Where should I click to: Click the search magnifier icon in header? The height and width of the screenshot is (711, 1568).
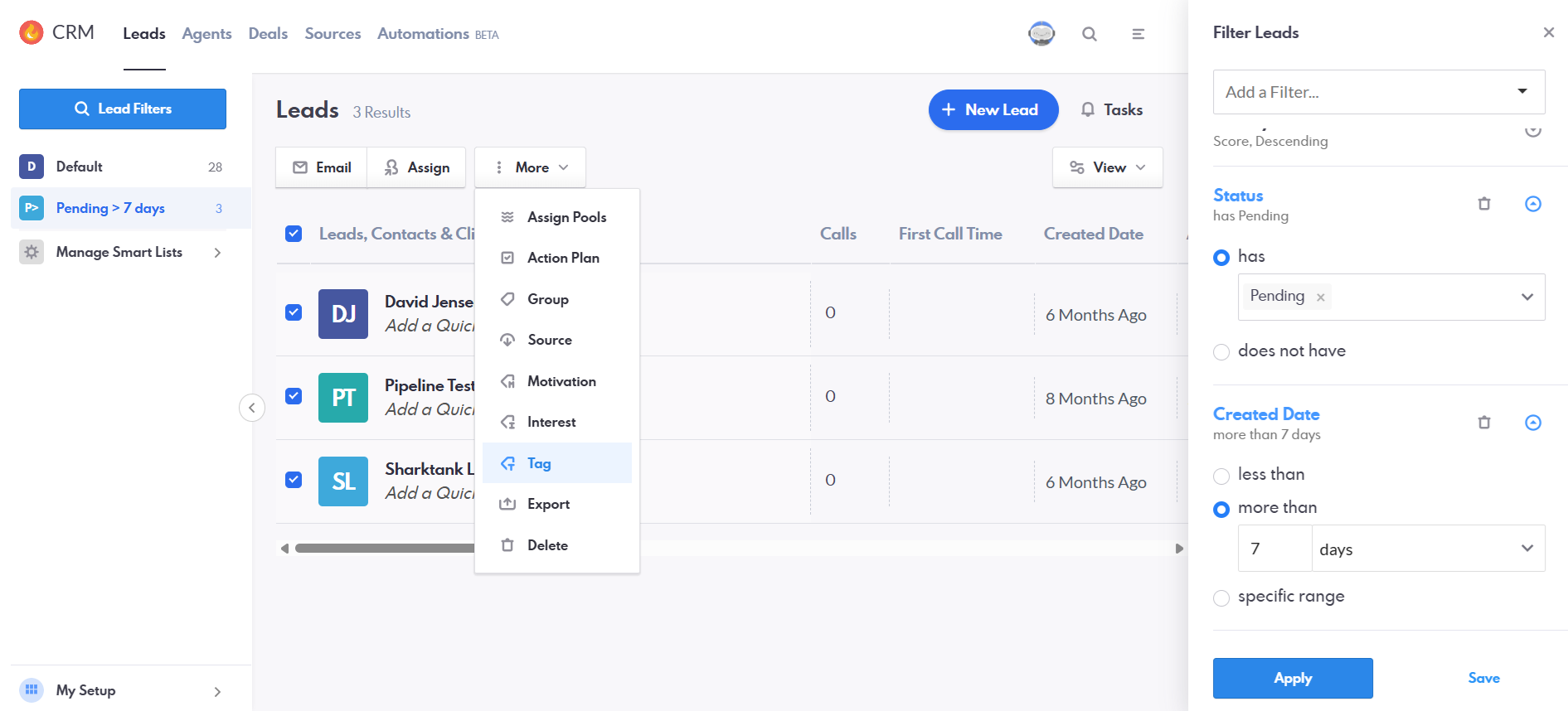coord(1089,34)
